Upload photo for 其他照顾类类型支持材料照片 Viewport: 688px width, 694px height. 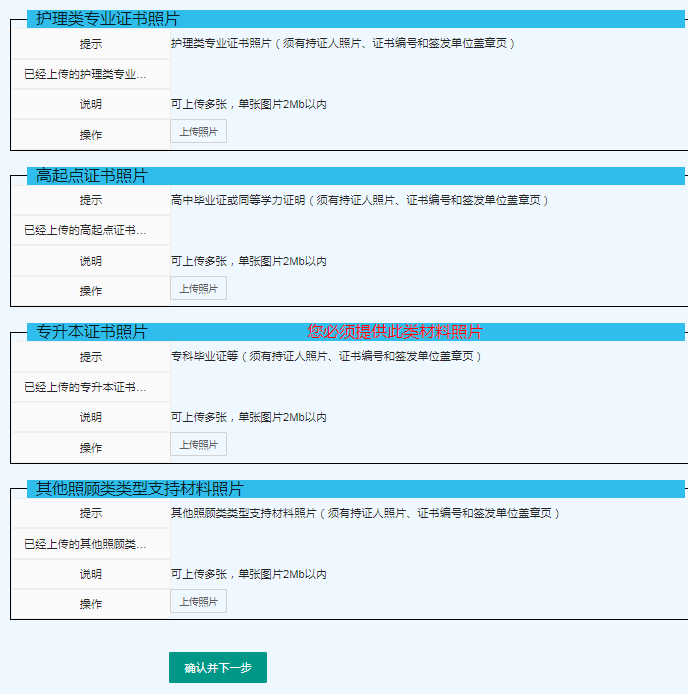coord(198,601)
